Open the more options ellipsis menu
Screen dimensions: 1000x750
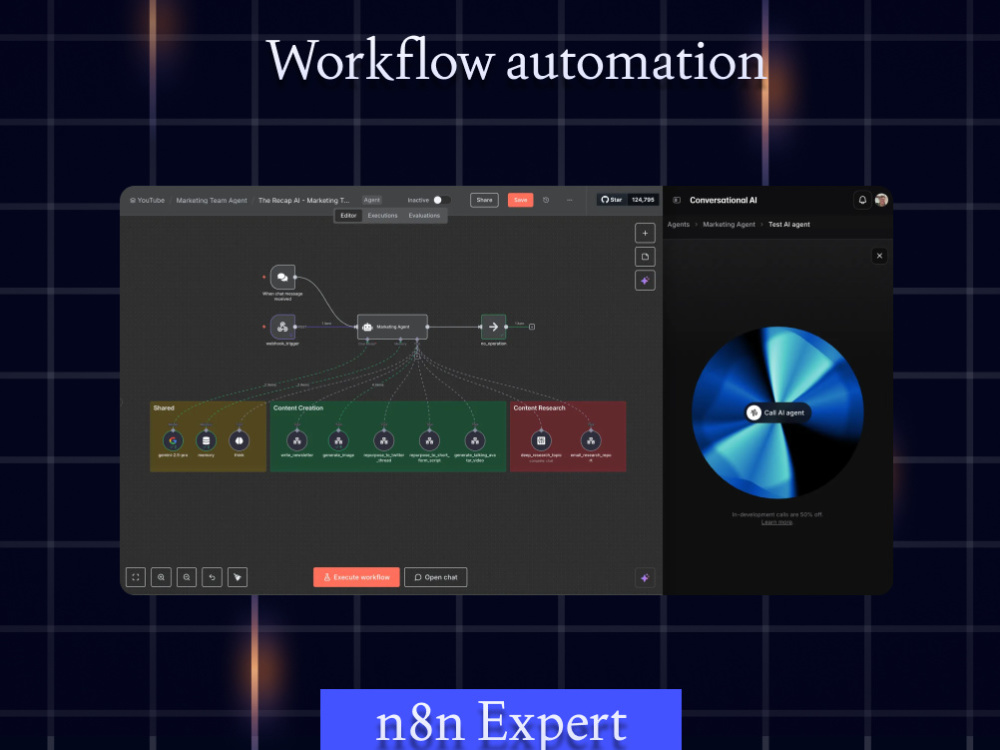coord(570,200)
